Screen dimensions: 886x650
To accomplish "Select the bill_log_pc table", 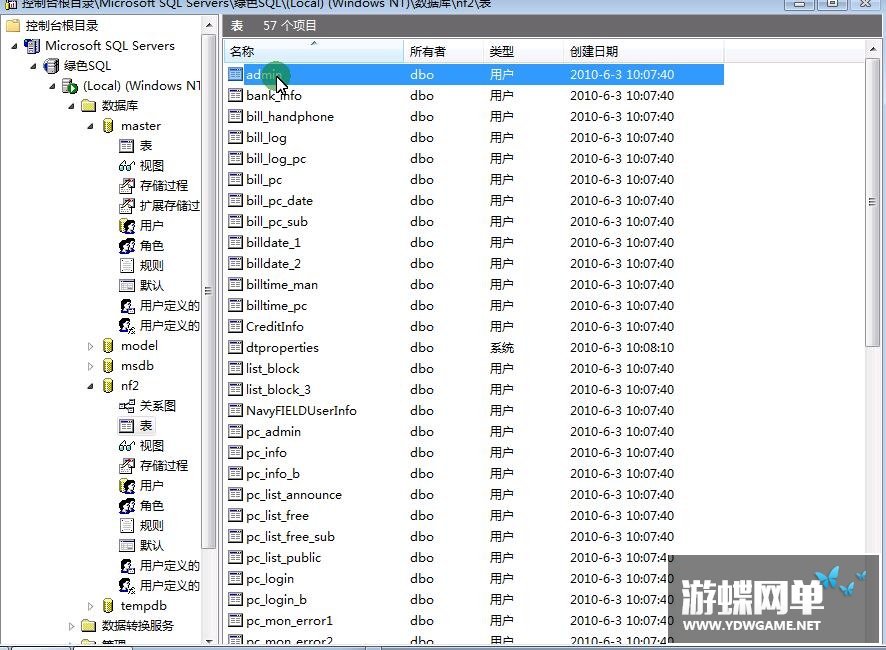I will tap(276, 159).
